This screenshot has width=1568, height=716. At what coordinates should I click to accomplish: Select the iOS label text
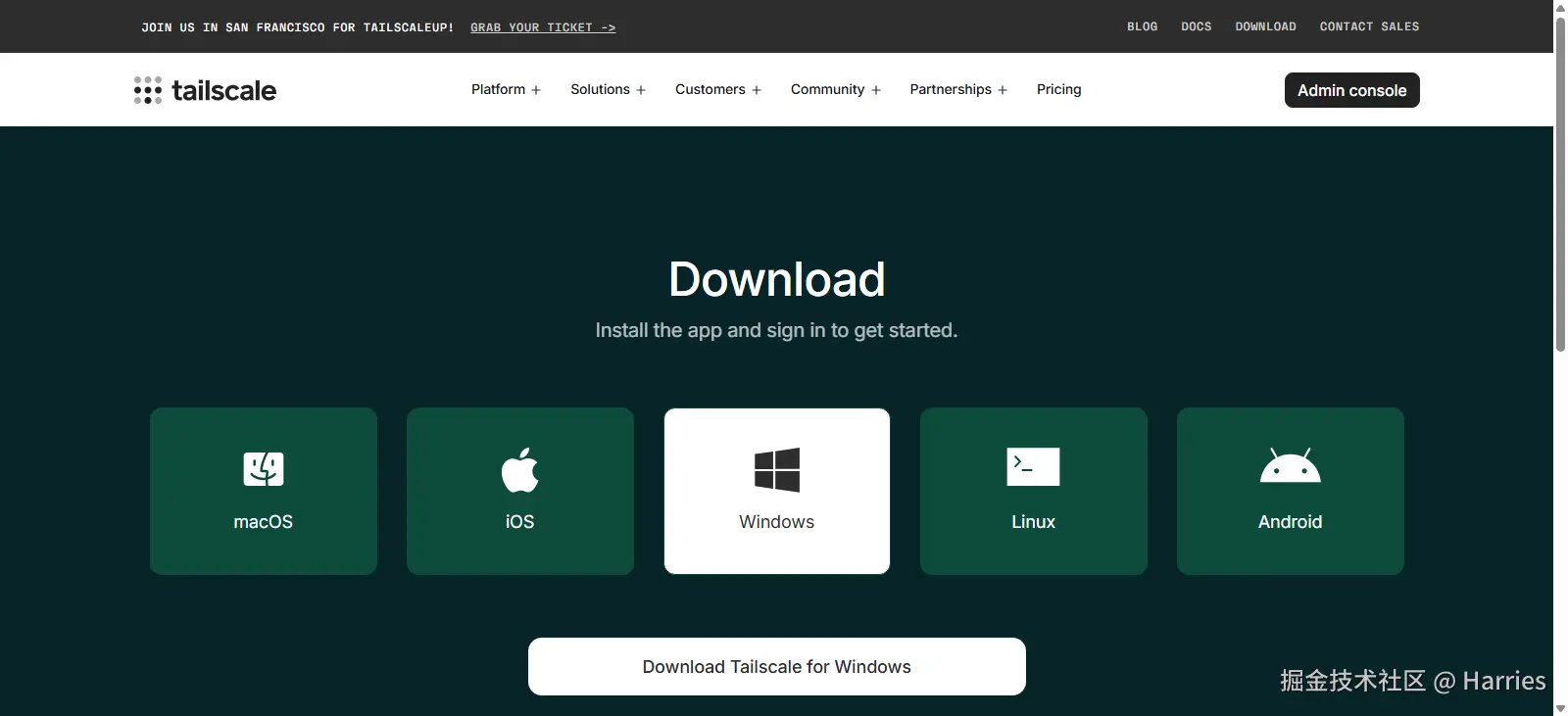pos(520,522)
